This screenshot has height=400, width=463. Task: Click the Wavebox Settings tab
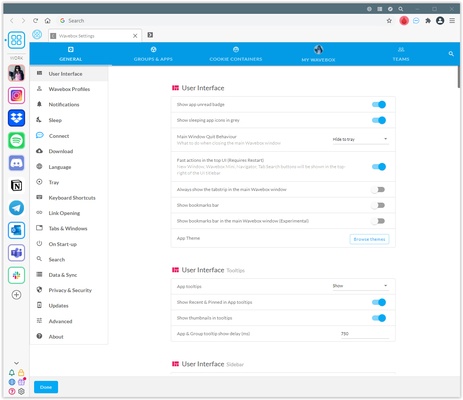tap(95, 36)
